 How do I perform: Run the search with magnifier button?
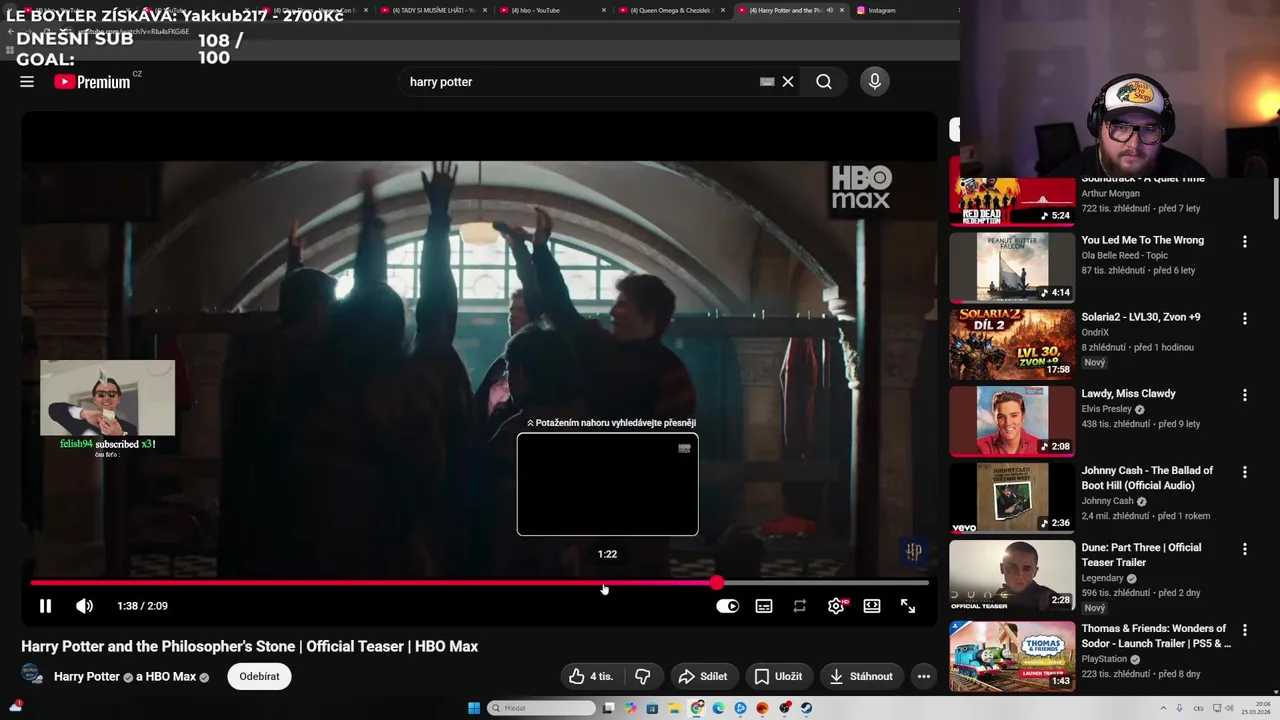click(824, 82)
